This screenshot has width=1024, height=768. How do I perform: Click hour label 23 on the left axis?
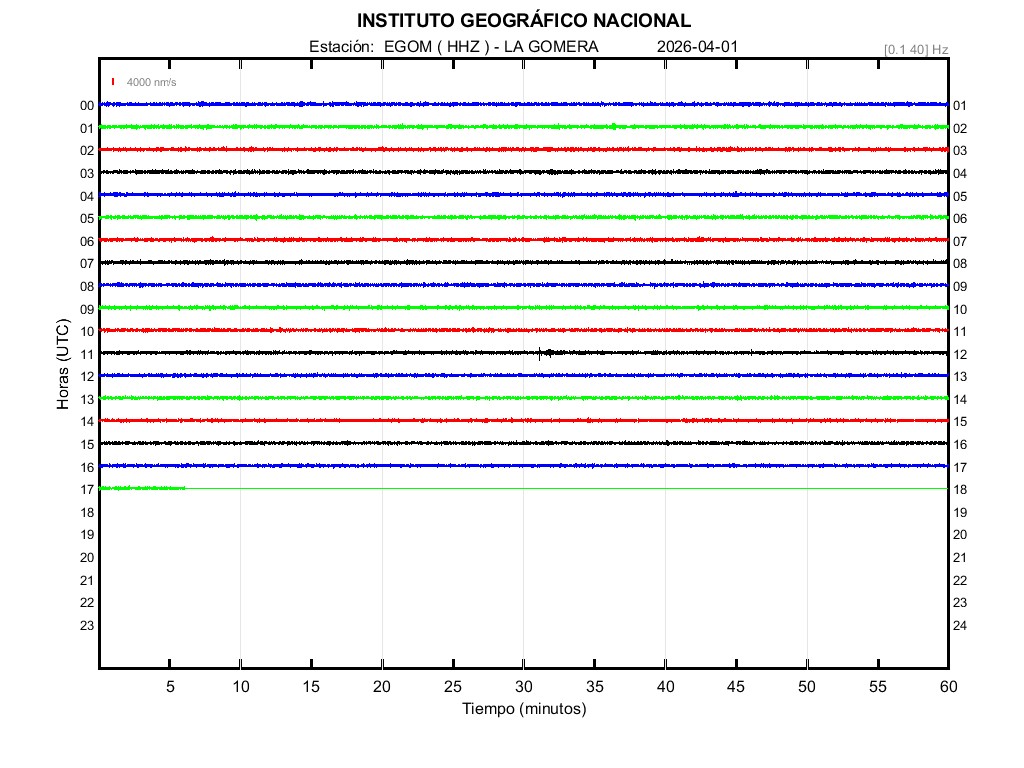(x=87, y=626)
